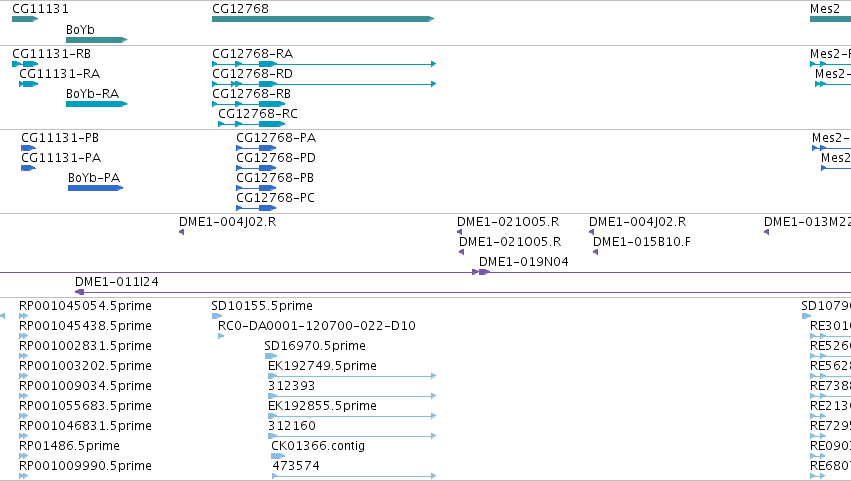The image size is (851, 481).
Task: Select the SD16970.5prime EST glyph
Action: tap(271, 356)
